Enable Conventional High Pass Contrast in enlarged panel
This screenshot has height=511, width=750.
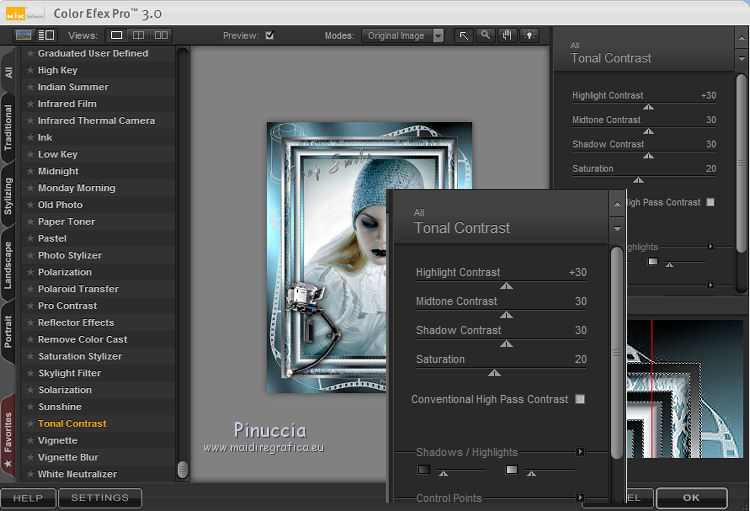tap(580, 399)
